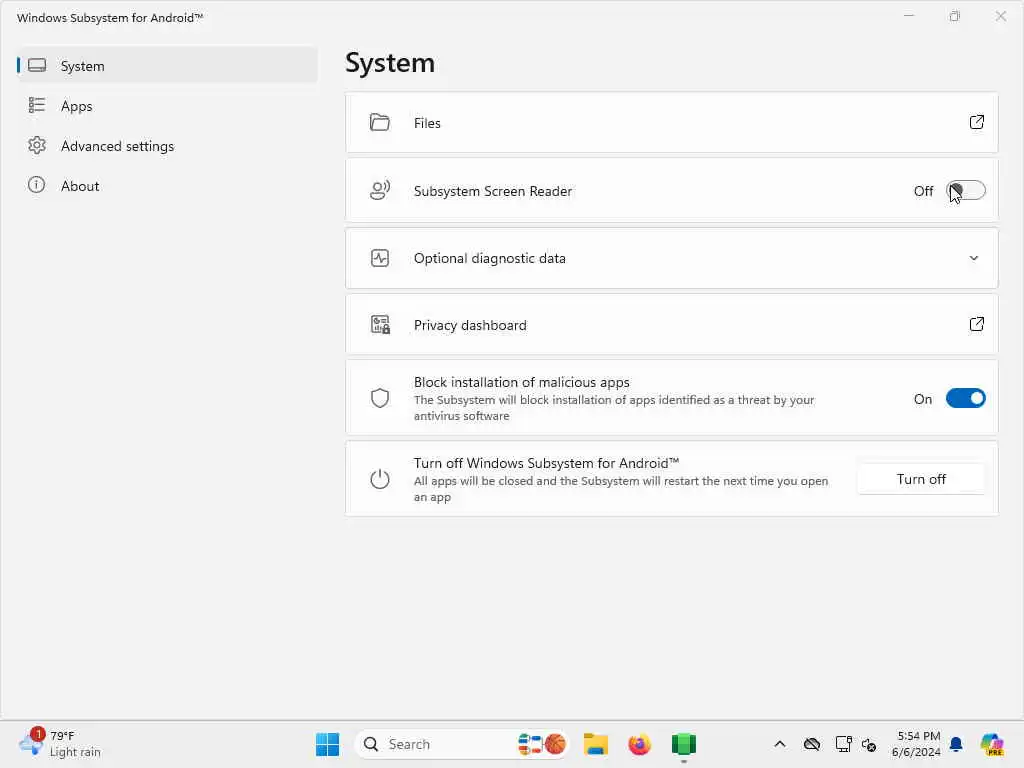The height and width of the screenshot is (768, 1024).
Task: Minimize the Windows Subsystem for Android window
Action: [908, 16]
